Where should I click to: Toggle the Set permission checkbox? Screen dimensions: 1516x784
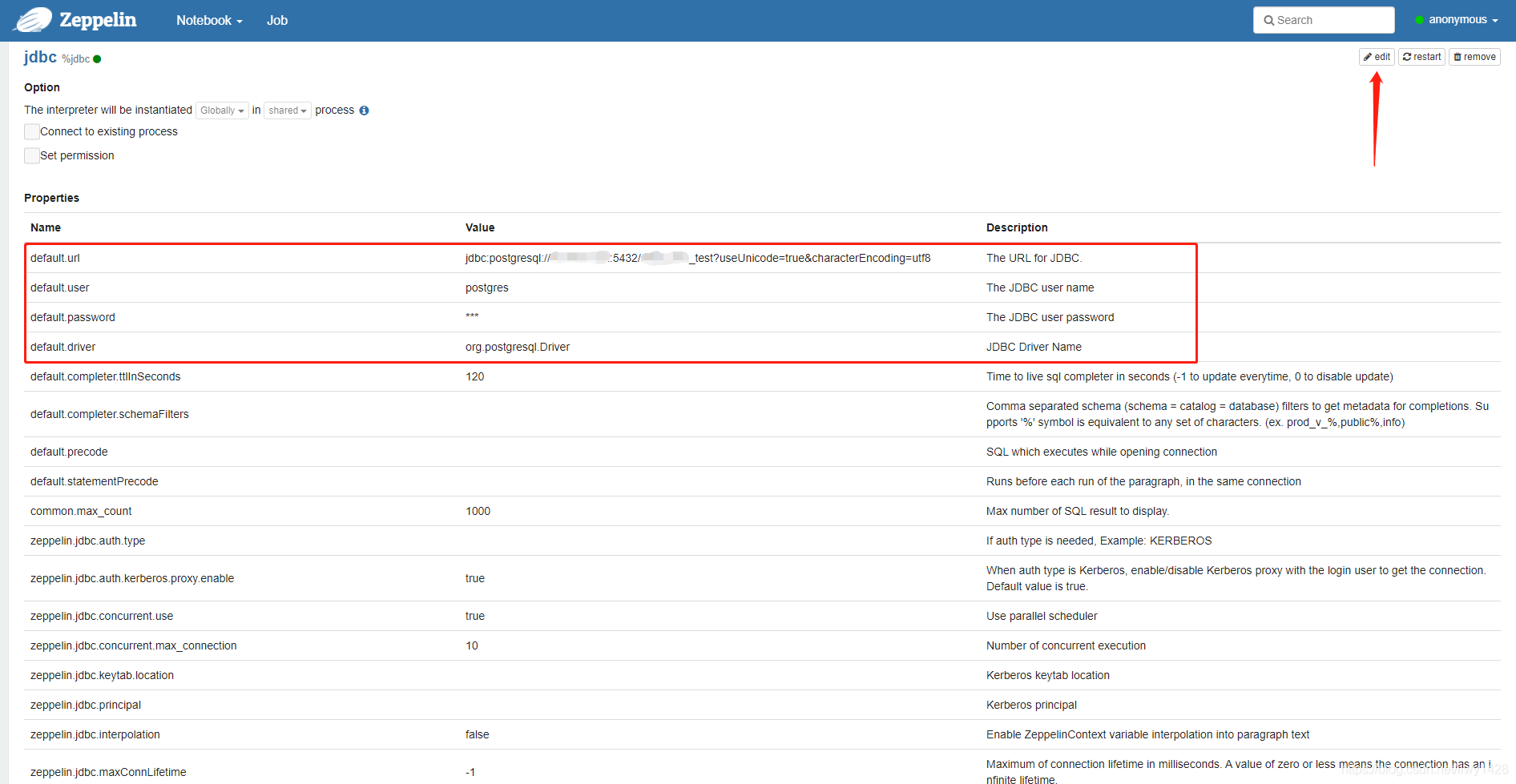(32, 155)
